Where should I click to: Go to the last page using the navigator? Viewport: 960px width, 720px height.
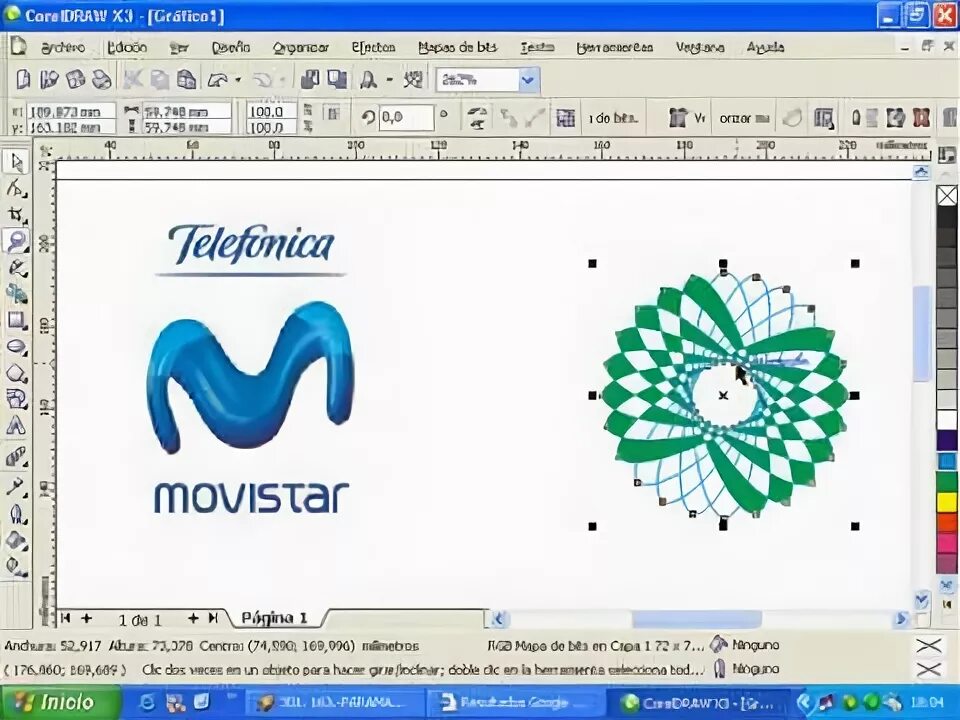pos(213,618)
